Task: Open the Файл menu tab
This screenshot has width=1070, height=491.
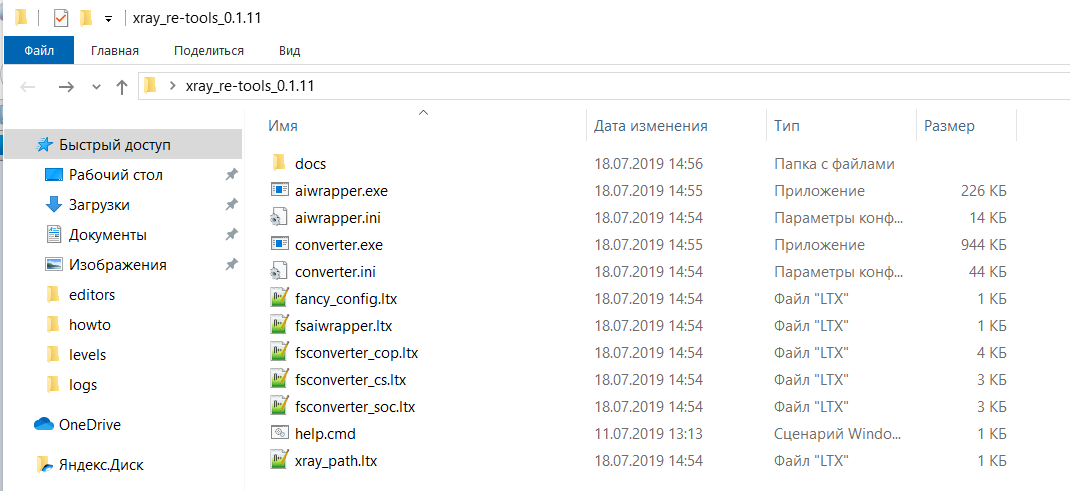Action: pyautogui.click(x=39, y=50)
